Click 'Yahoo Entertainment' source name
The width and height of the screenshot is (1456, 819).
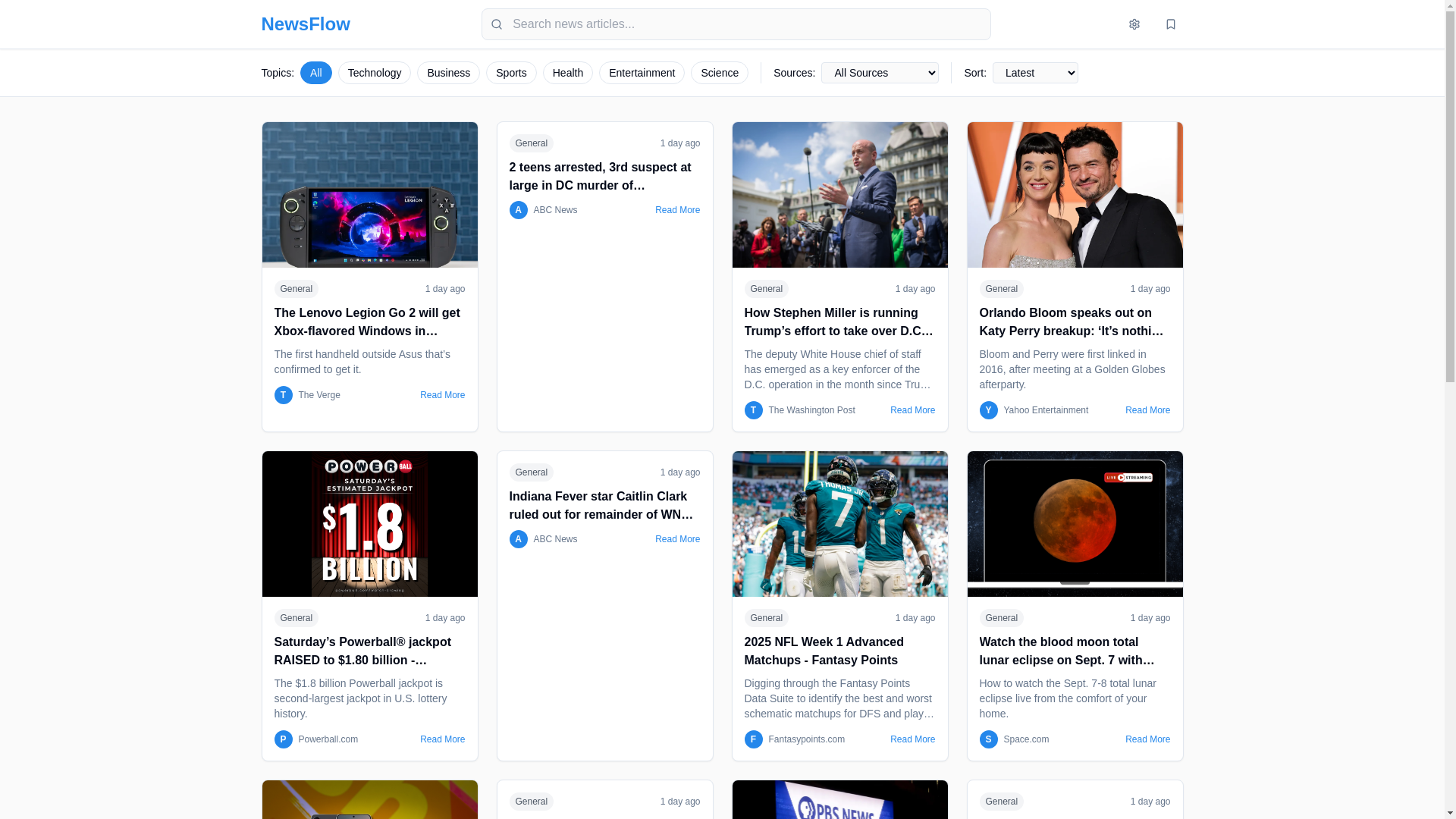[1046, 410]
